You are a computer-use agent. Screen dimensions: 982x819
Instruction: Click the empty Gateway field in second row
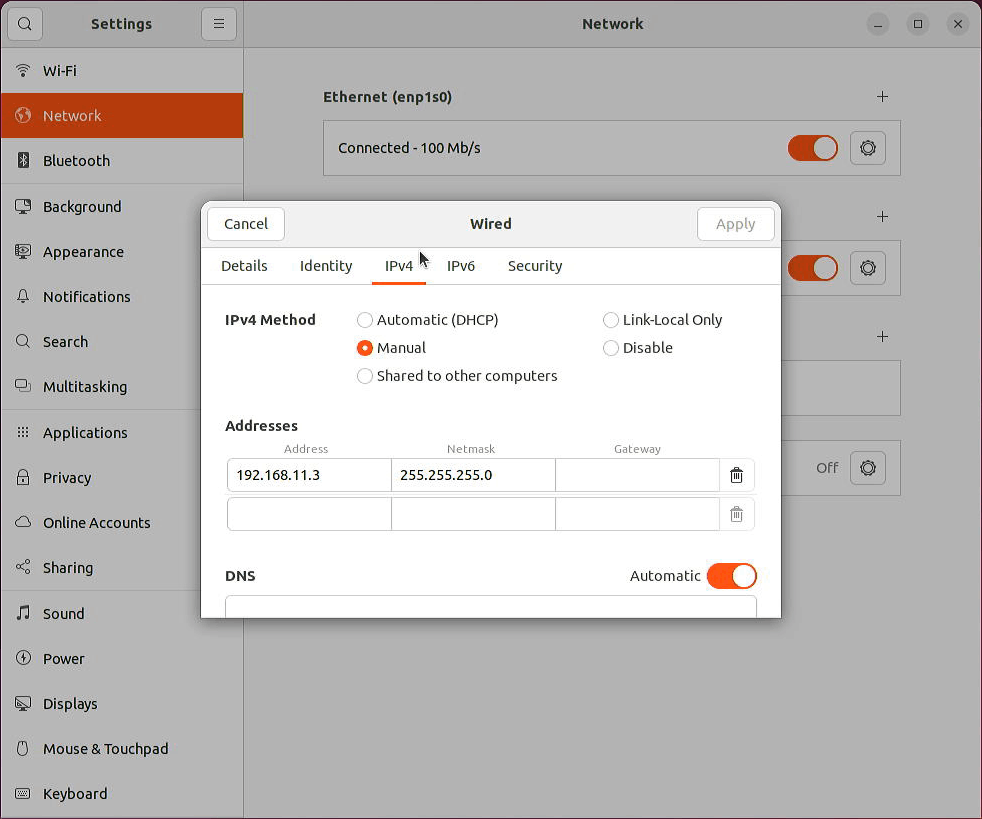coord(638,514)
